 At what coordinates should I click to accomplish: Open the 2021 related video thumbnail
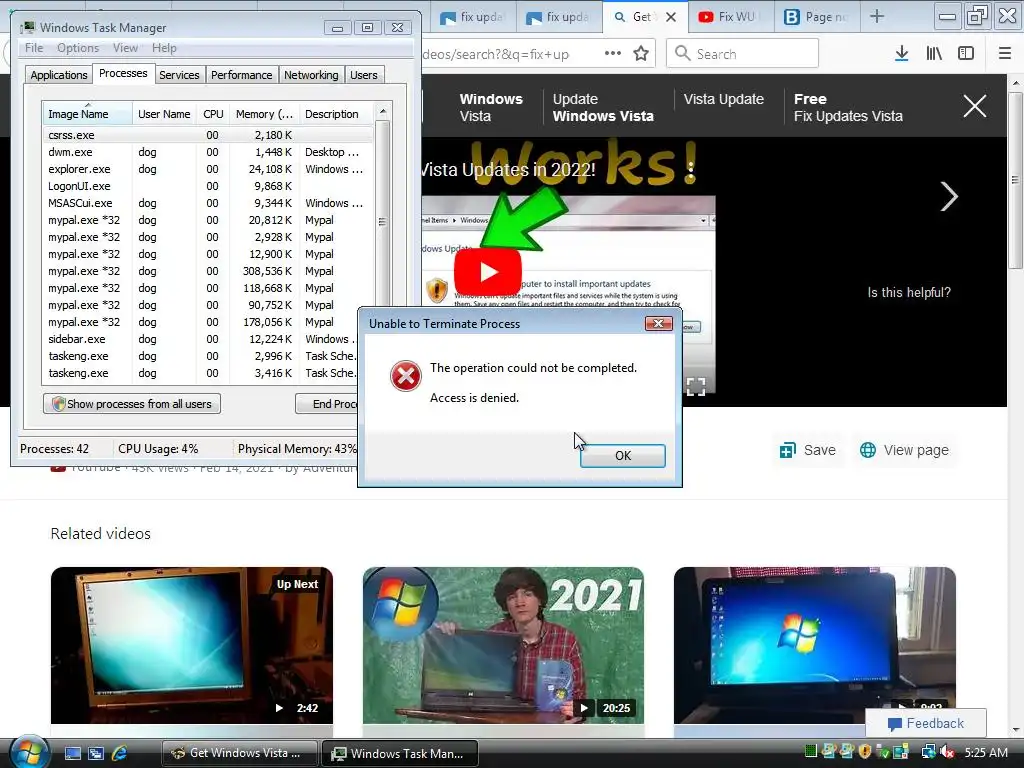[x=503, y=645]
